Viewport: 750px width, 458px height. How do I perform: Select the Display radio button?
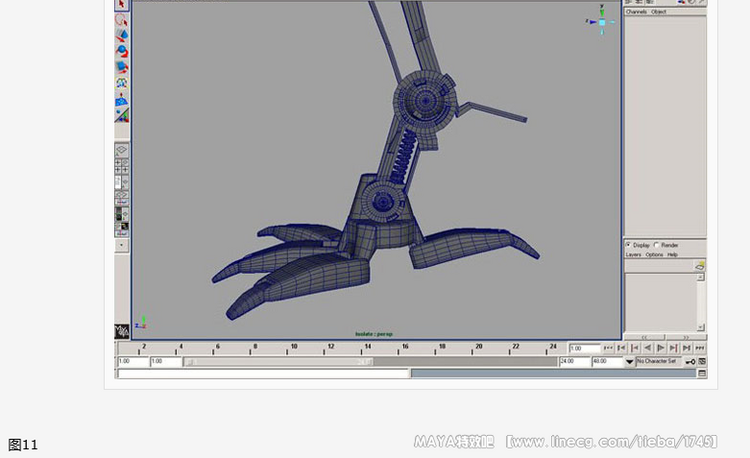click(x=629, y=245)
